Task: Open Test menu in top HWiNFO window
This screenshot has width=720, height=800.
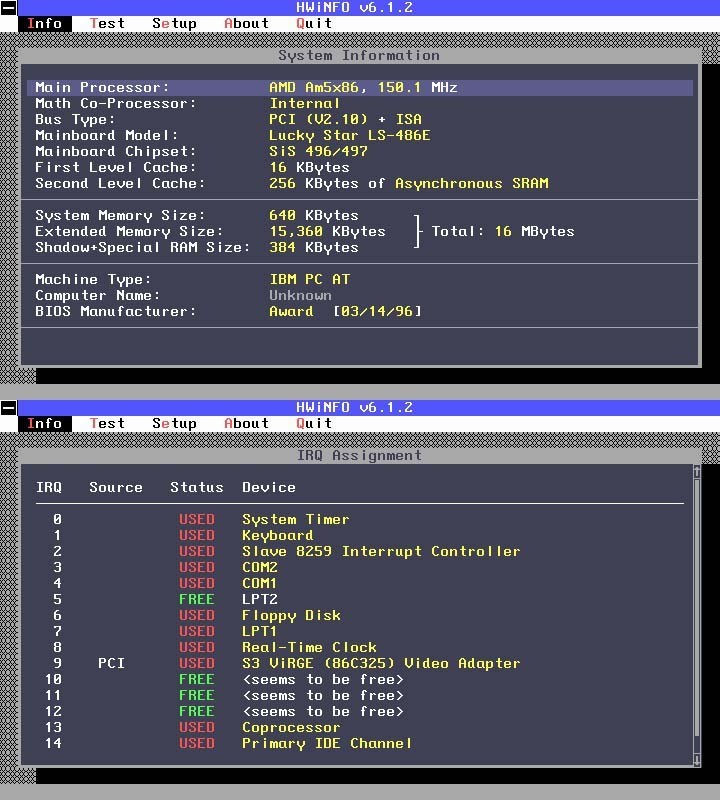Action: pos(107,23)
